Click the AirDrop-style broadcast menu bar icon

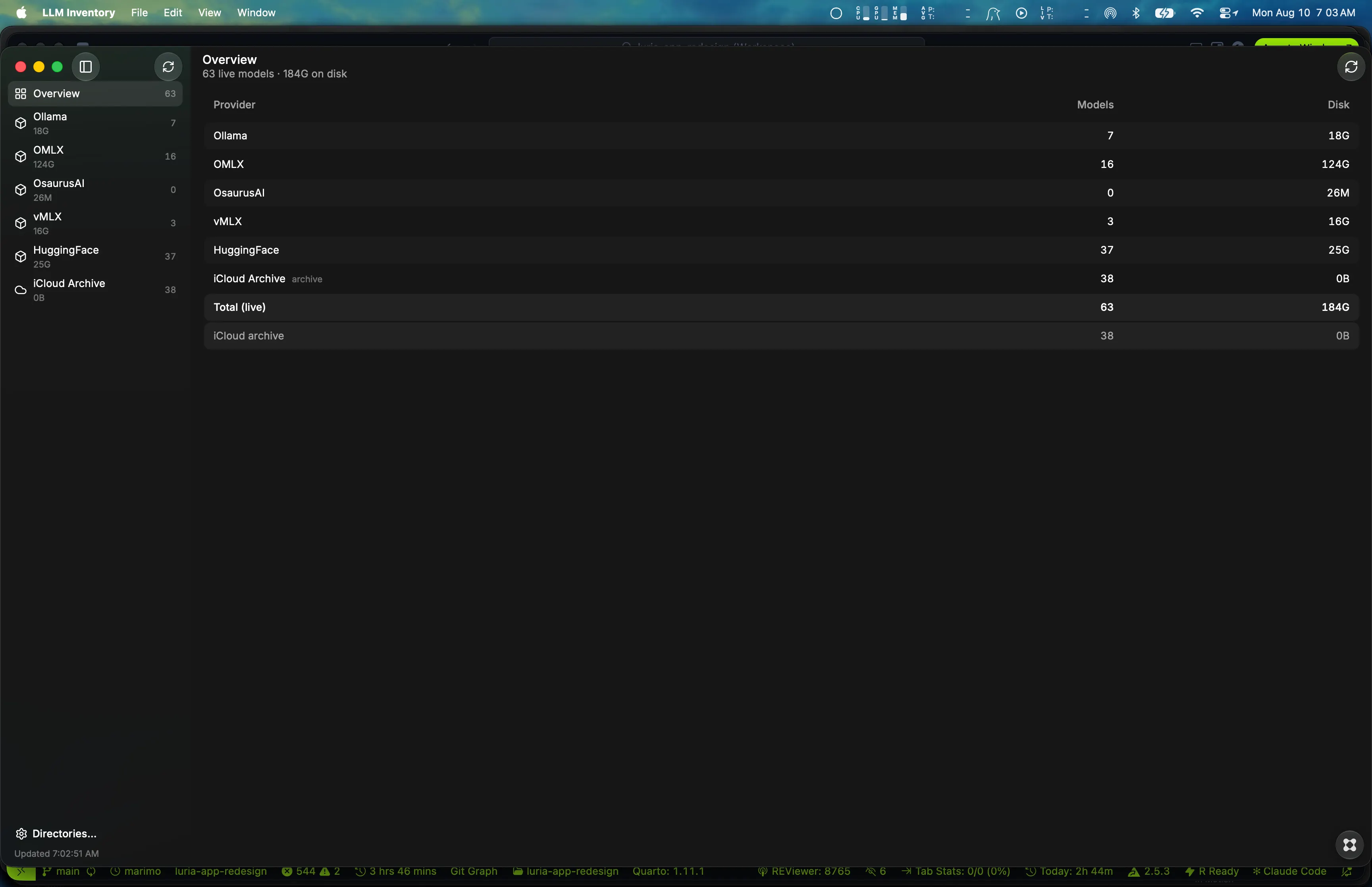[1110, 13]
